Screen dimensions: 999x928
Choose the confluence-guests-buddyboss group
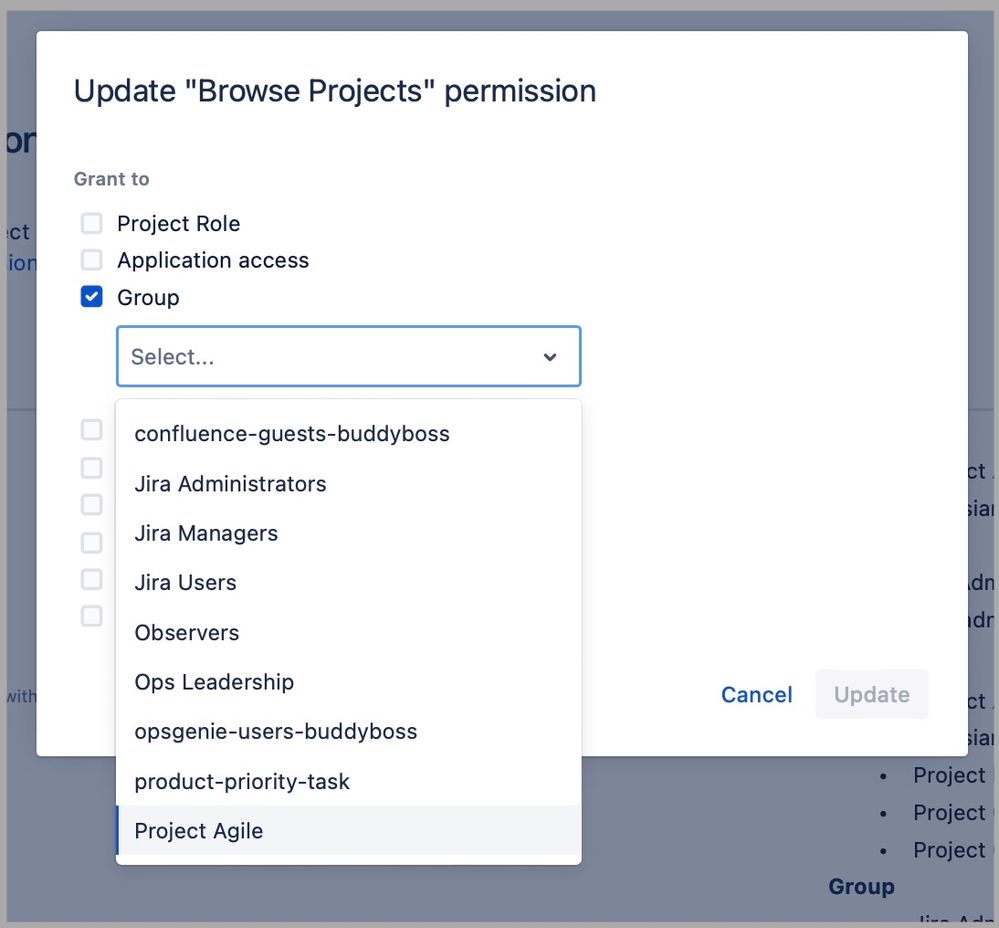(292, 433)
